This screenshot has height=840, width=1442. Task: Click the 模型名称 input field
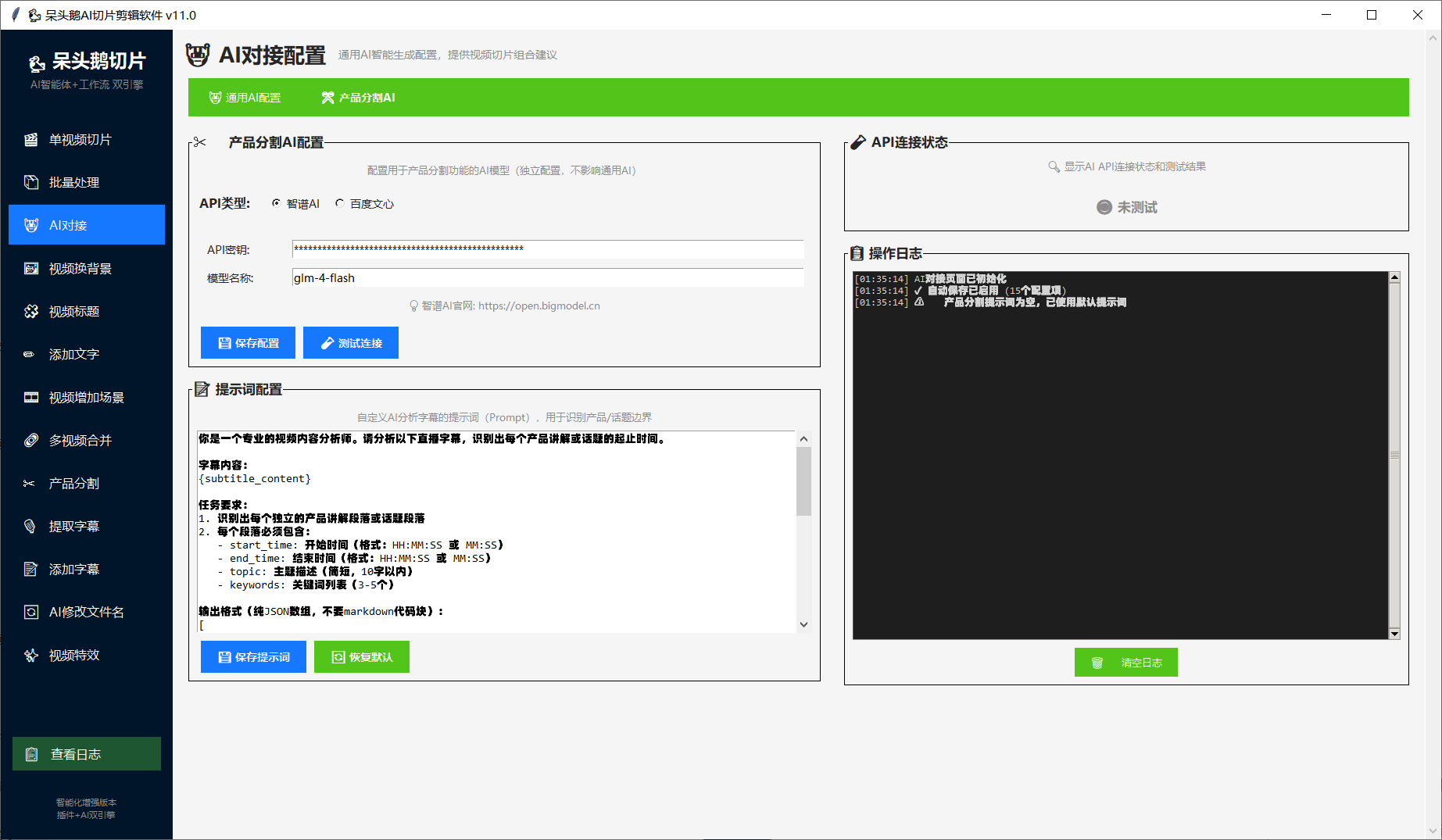point(547,278)
